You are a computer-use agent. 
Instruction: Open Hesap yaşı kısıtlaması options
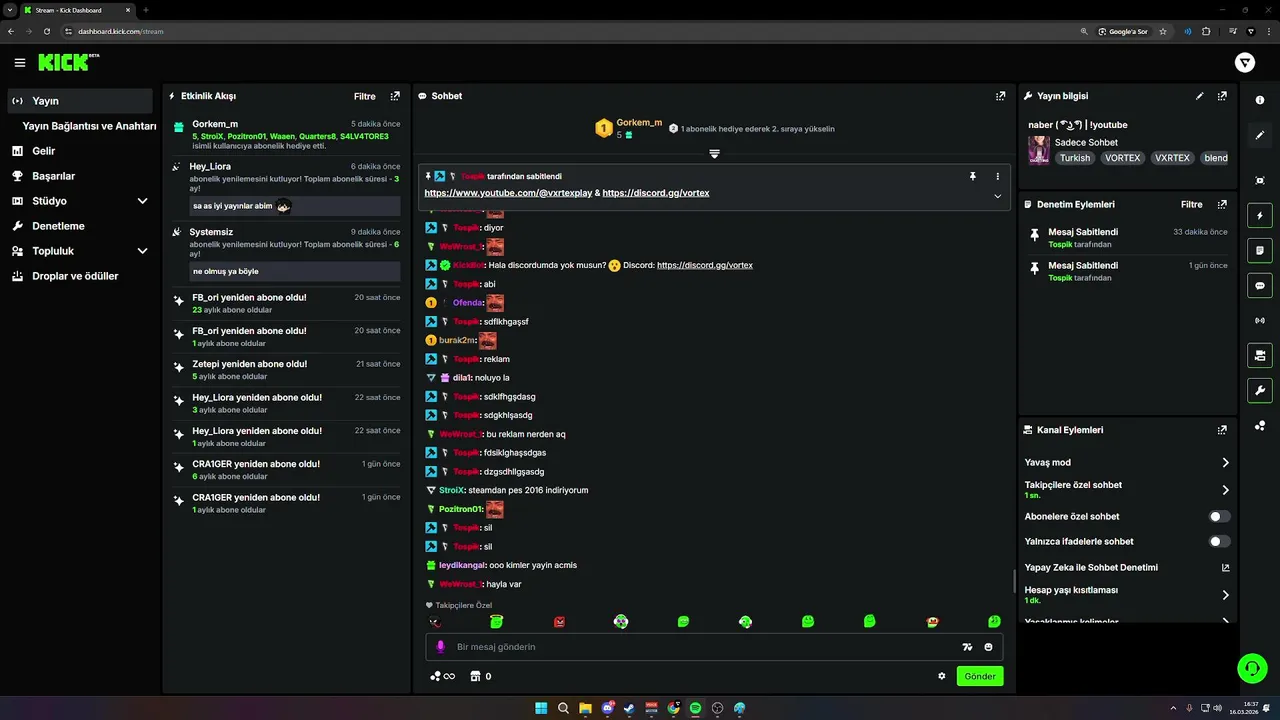click(x=1127, y=595)
